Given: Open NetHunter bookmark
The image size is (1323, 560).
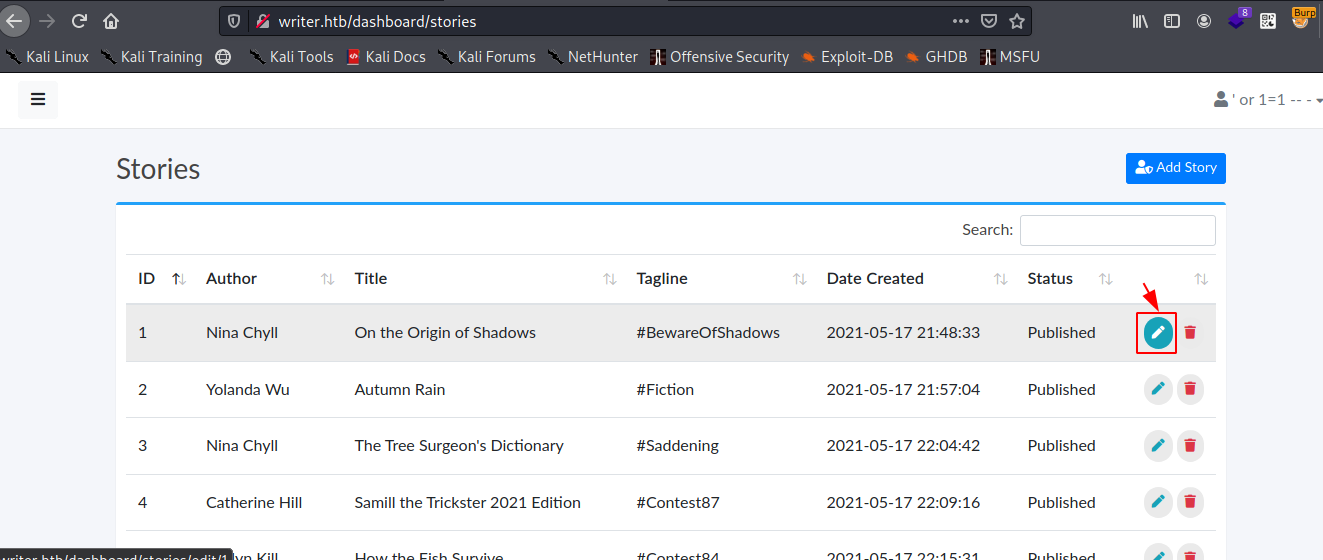Looking at the screenshot, I should point(593,57).
